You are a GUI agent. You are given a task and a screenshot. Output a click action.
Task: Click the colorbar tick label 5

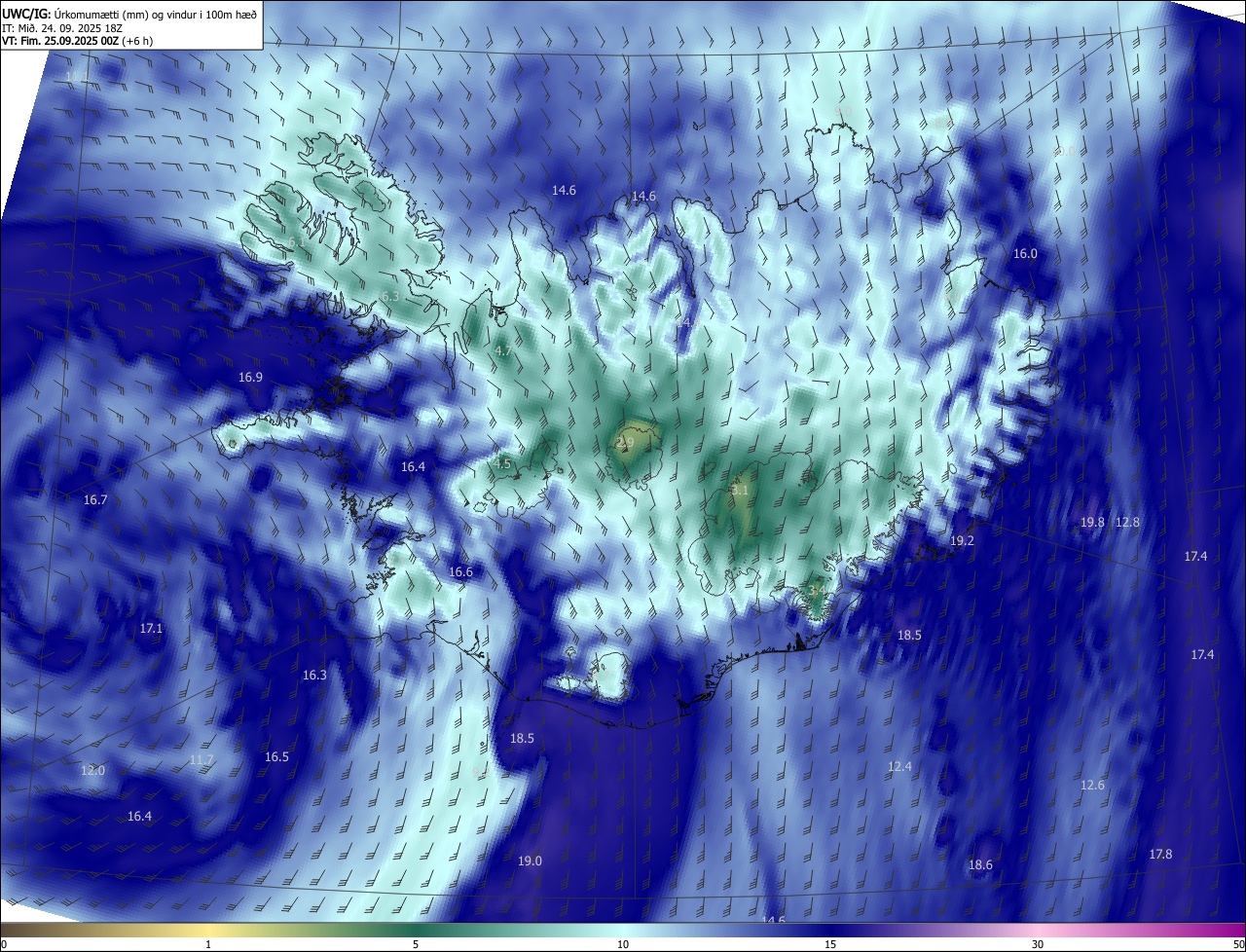416,944
